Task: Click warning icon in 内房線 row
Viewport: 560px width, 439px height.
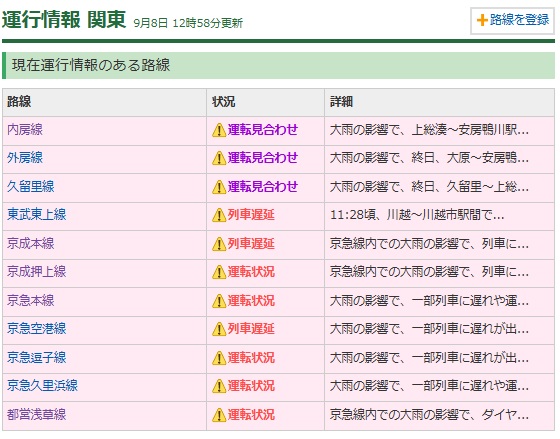Action: pyautogui.click(x=219, y=130)
